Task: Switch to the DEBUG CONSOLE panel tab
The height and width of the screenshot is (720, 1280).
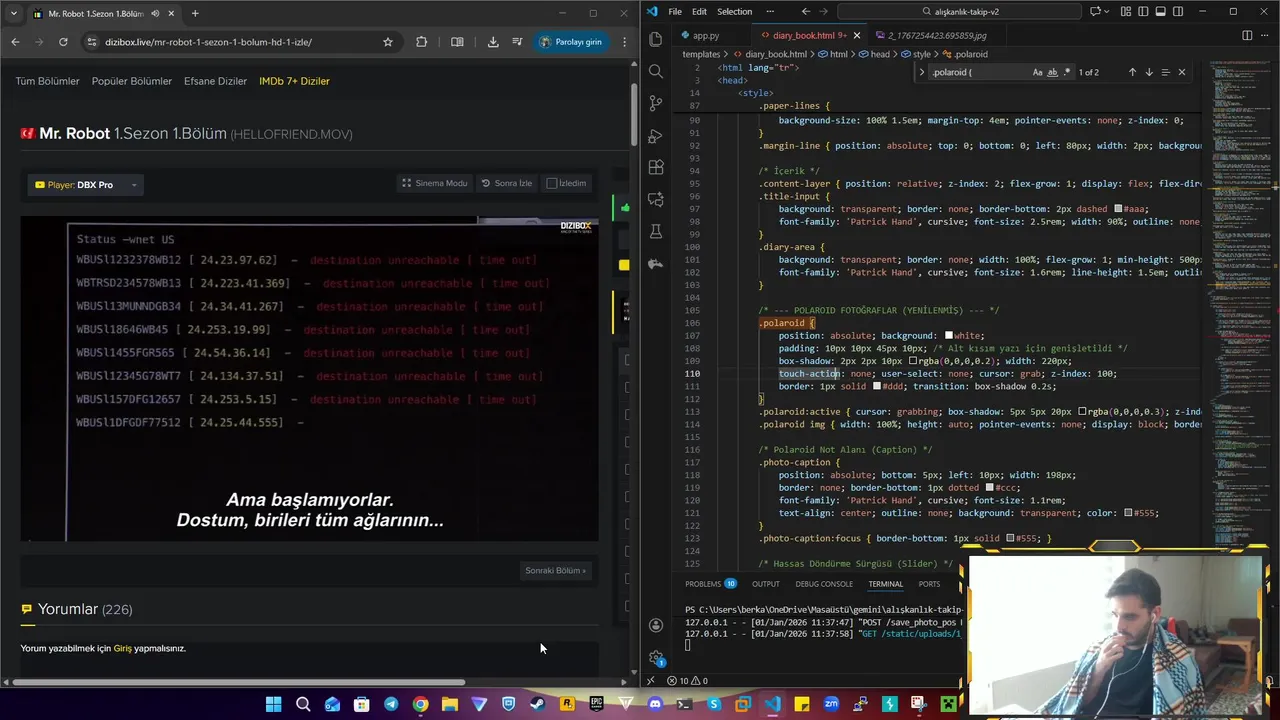Action: click(x=824, y=584)
